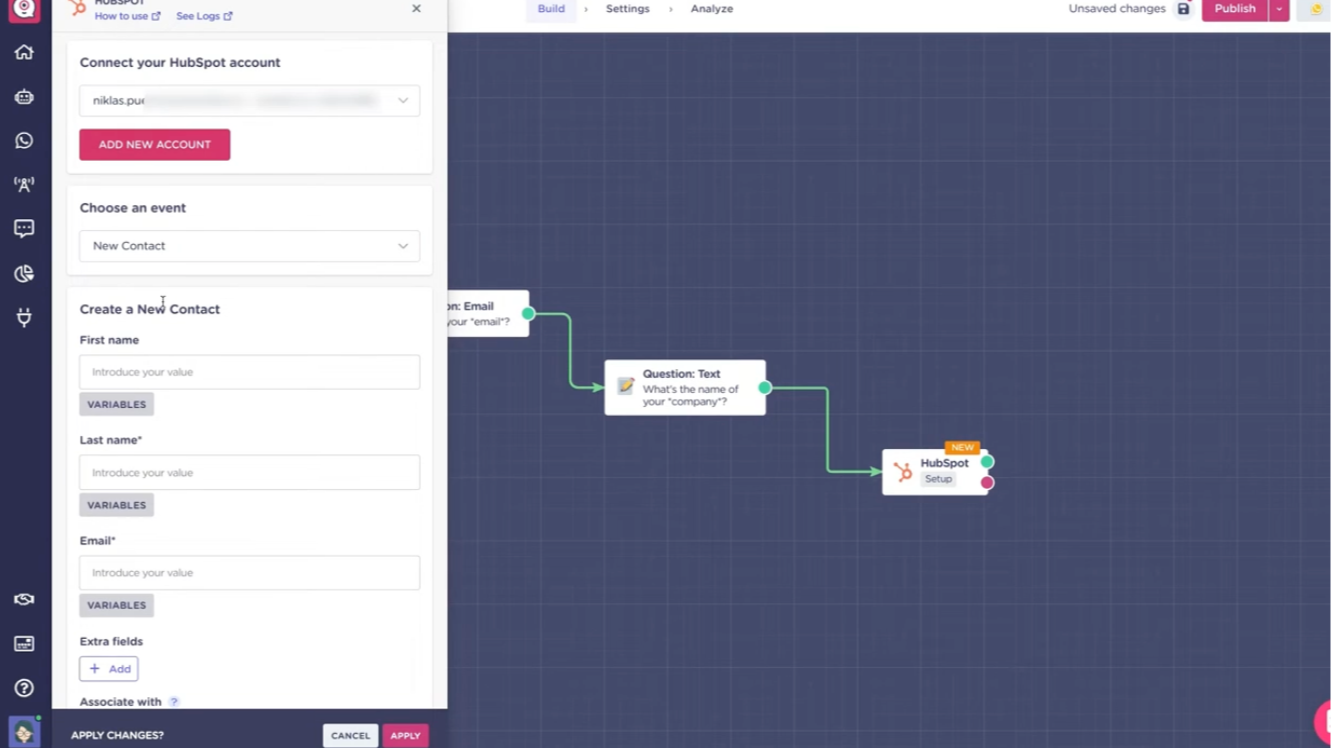Viewport: 1331px width, 748px height.
Task: Focus the Email input field
Action: point(250,573)
